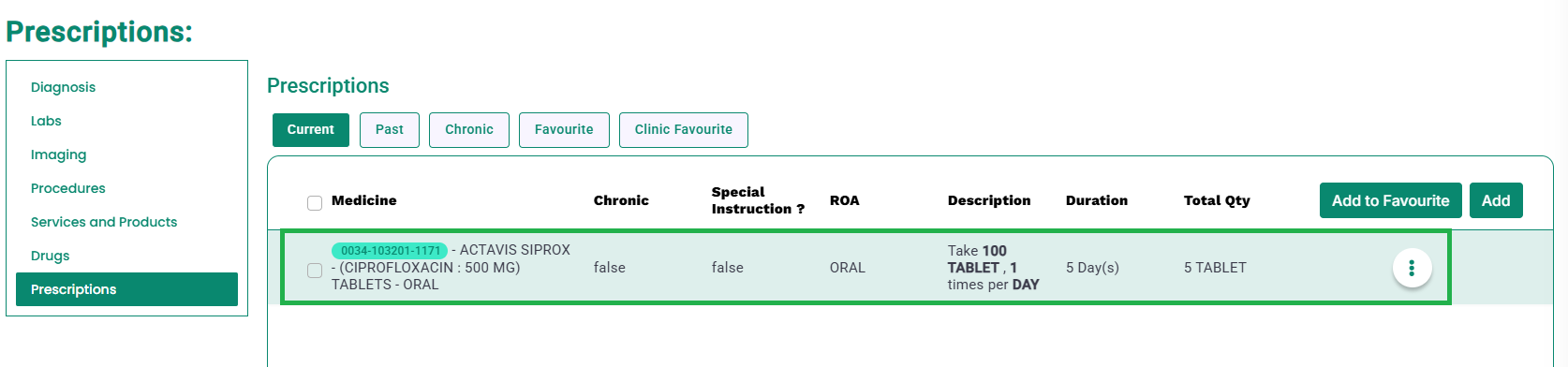Open the Drugs sidebar item

point(51,256)
